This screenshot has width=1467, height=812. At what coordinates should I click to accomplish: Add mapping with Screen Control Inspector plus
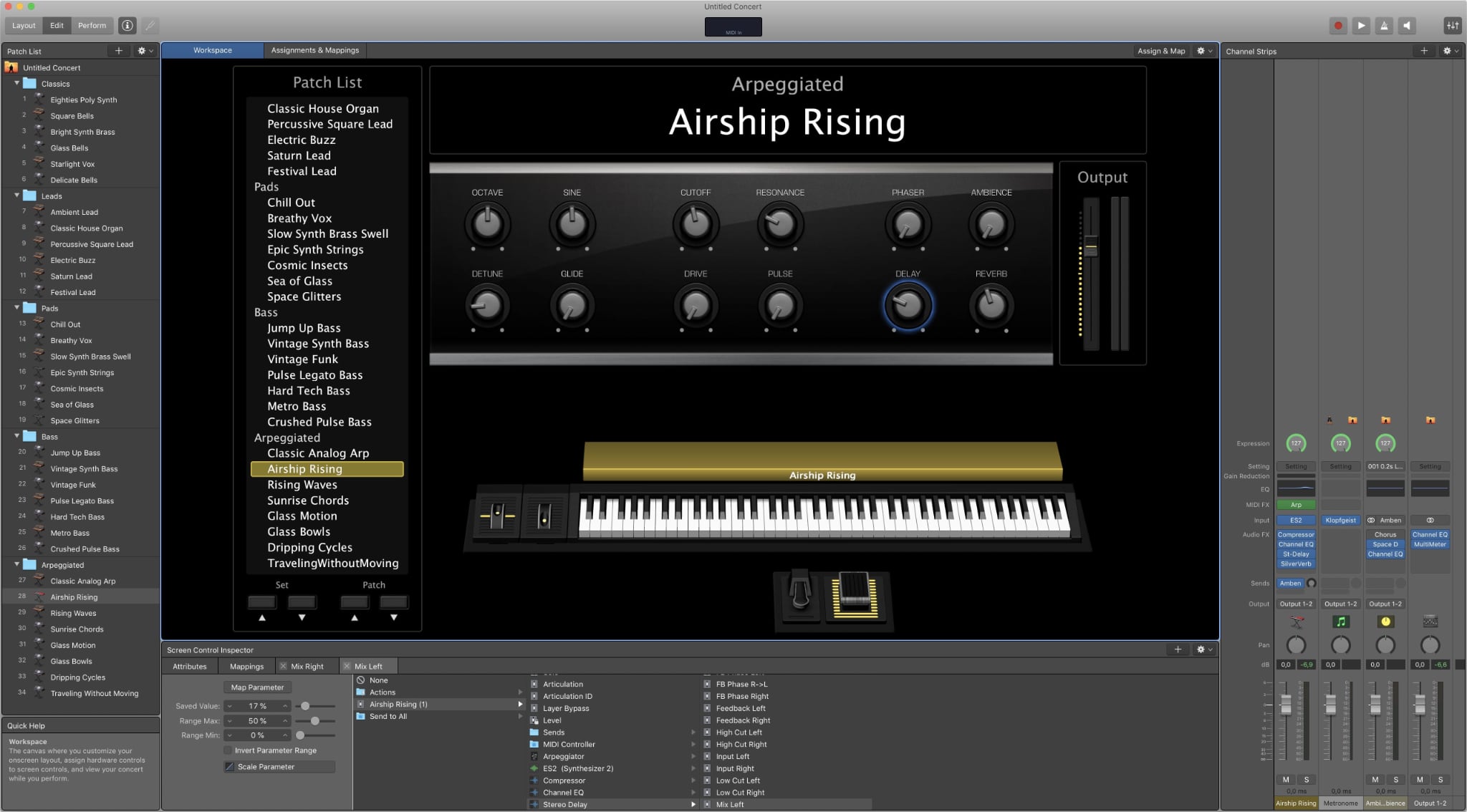(x=1178, y=649)
